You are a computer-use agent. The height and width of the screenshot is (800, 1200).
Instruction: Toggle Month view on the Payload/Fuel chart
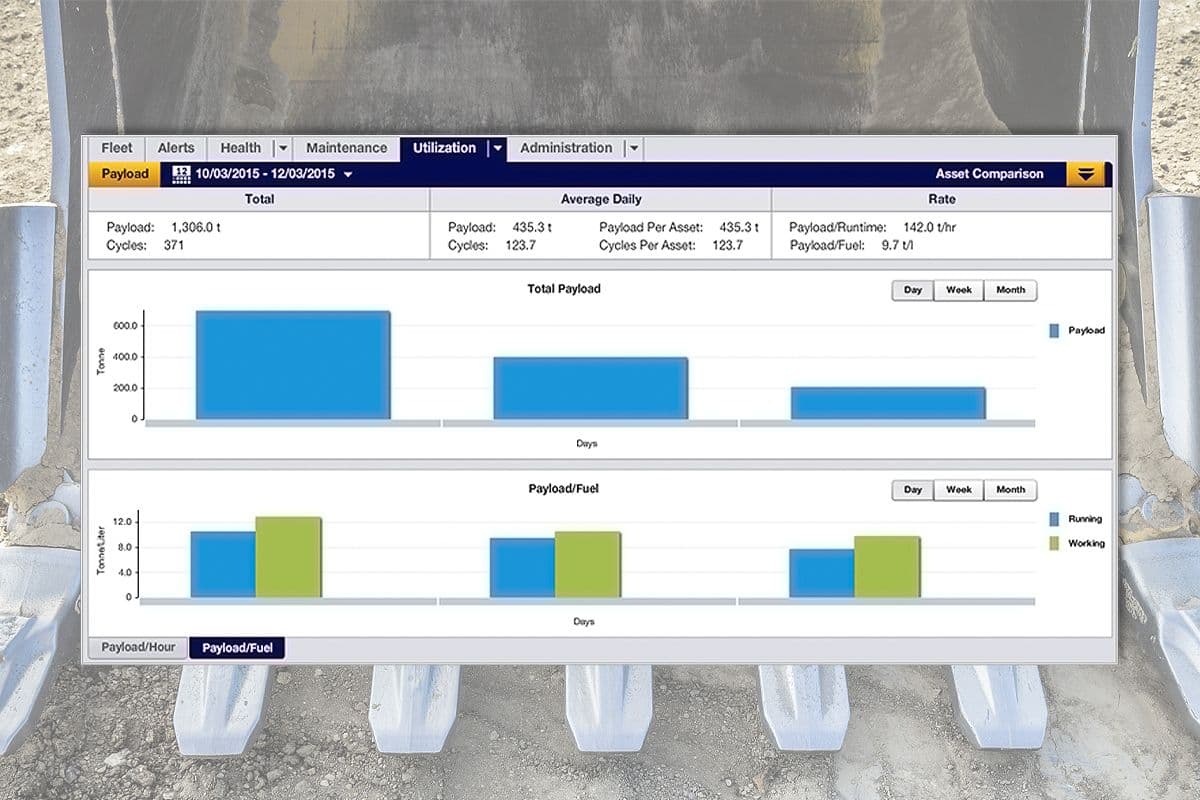pos(1010,490)
